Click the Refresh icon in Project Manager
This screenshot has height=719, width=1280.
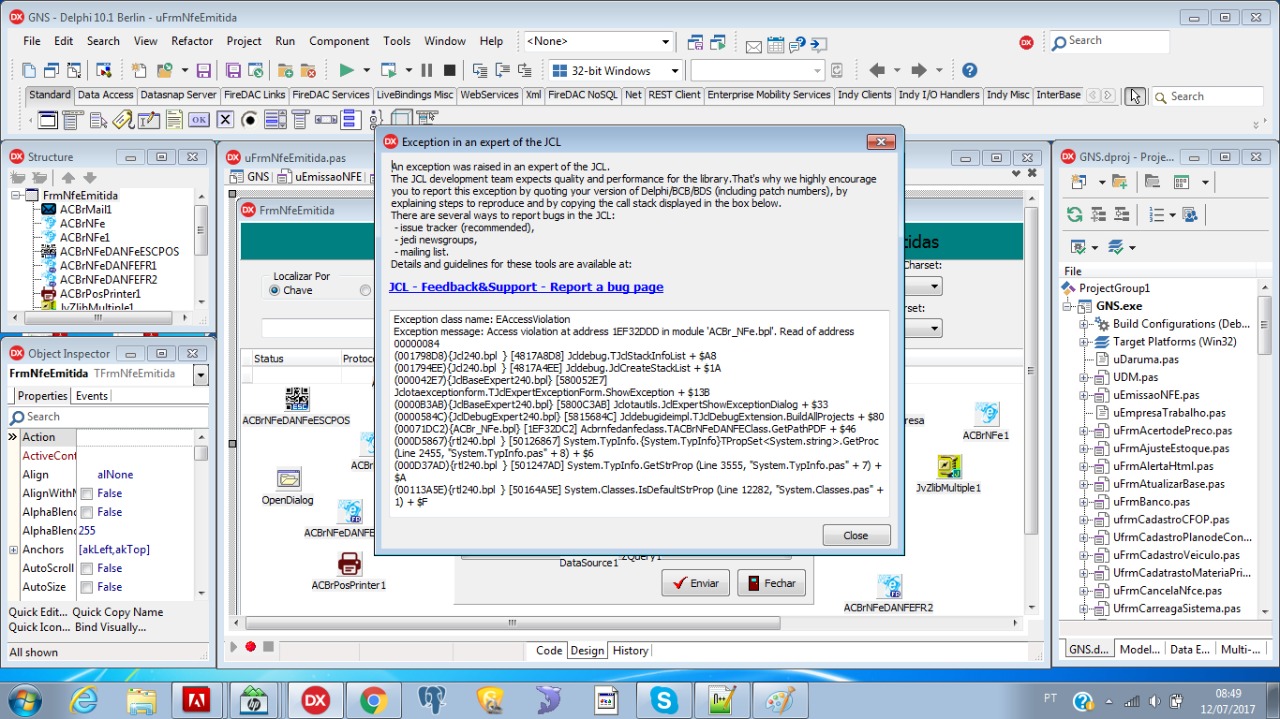(1074, 214)
